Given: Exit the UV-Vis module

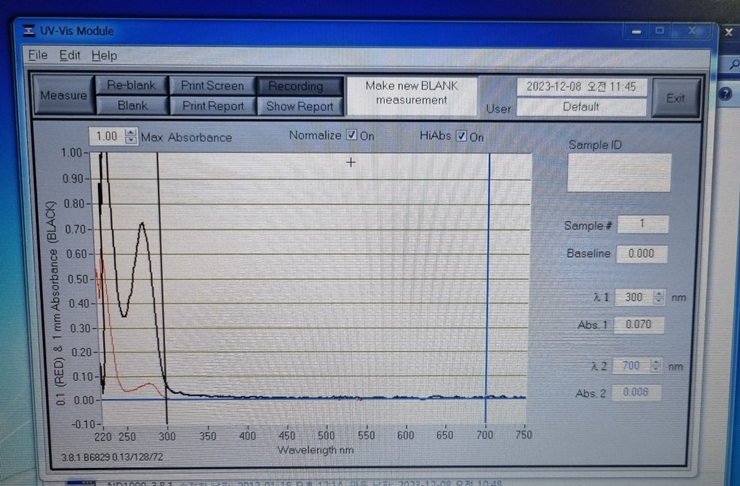Looking at the screenshot, I should [675, 98].
